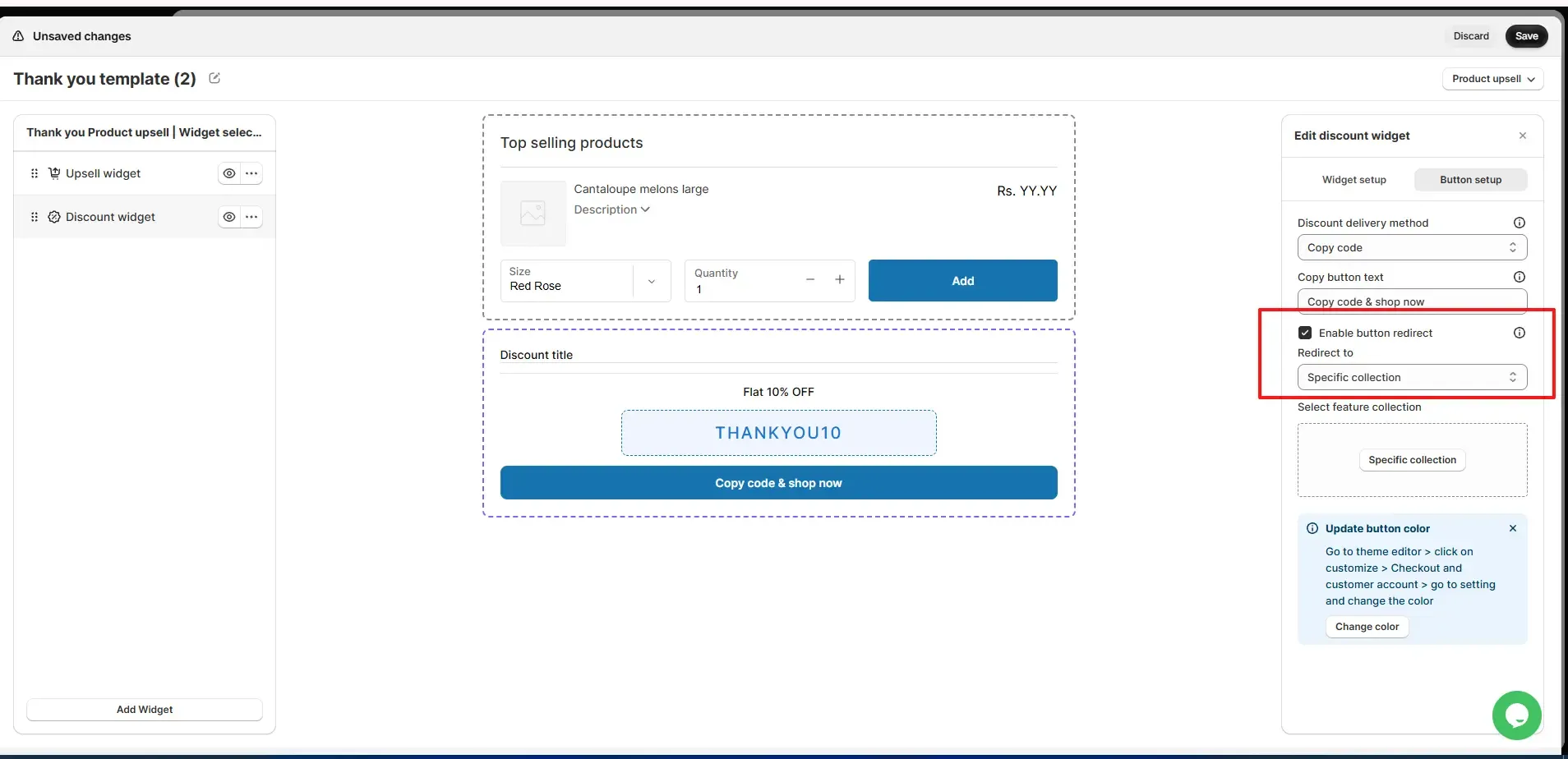Click the info icon for Discount delivery method

coord(1520,223)
